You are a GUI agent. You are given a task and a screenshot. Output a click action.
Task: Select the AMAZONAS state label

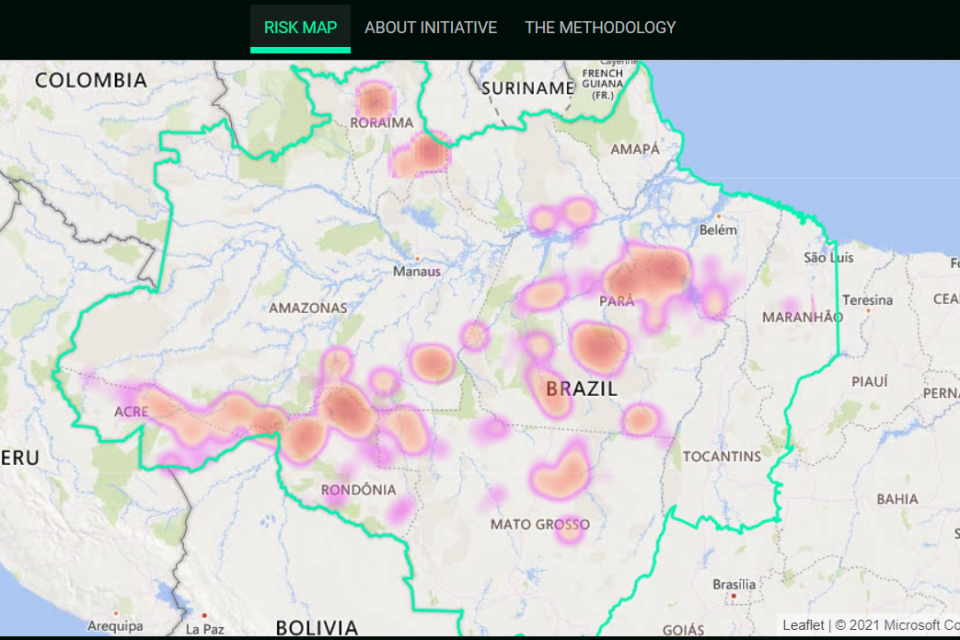pyautogui.click(x=307, y=308)
